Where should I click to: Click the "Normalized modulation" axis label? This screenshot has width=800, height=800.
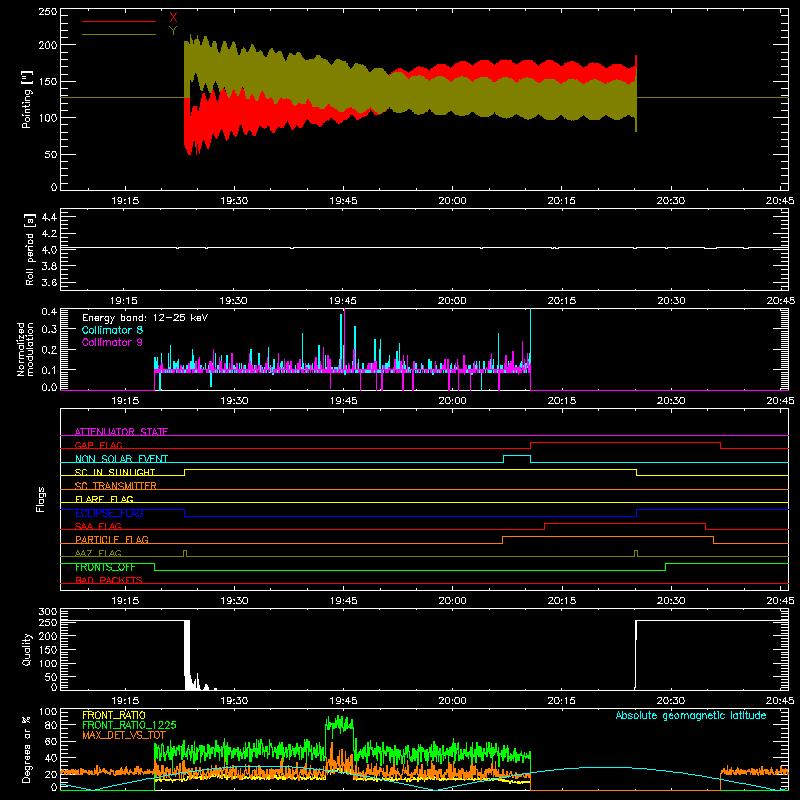point(26,349)
